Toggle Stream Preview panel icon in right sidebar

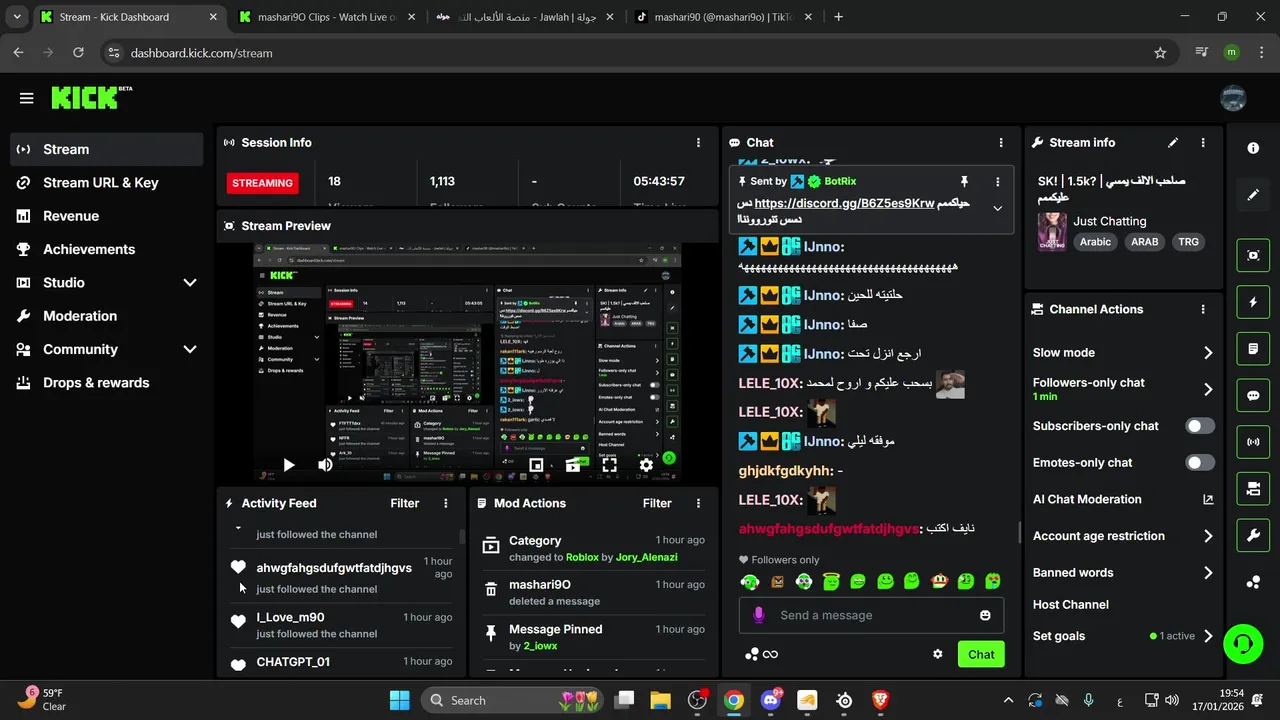(1253, 255)
